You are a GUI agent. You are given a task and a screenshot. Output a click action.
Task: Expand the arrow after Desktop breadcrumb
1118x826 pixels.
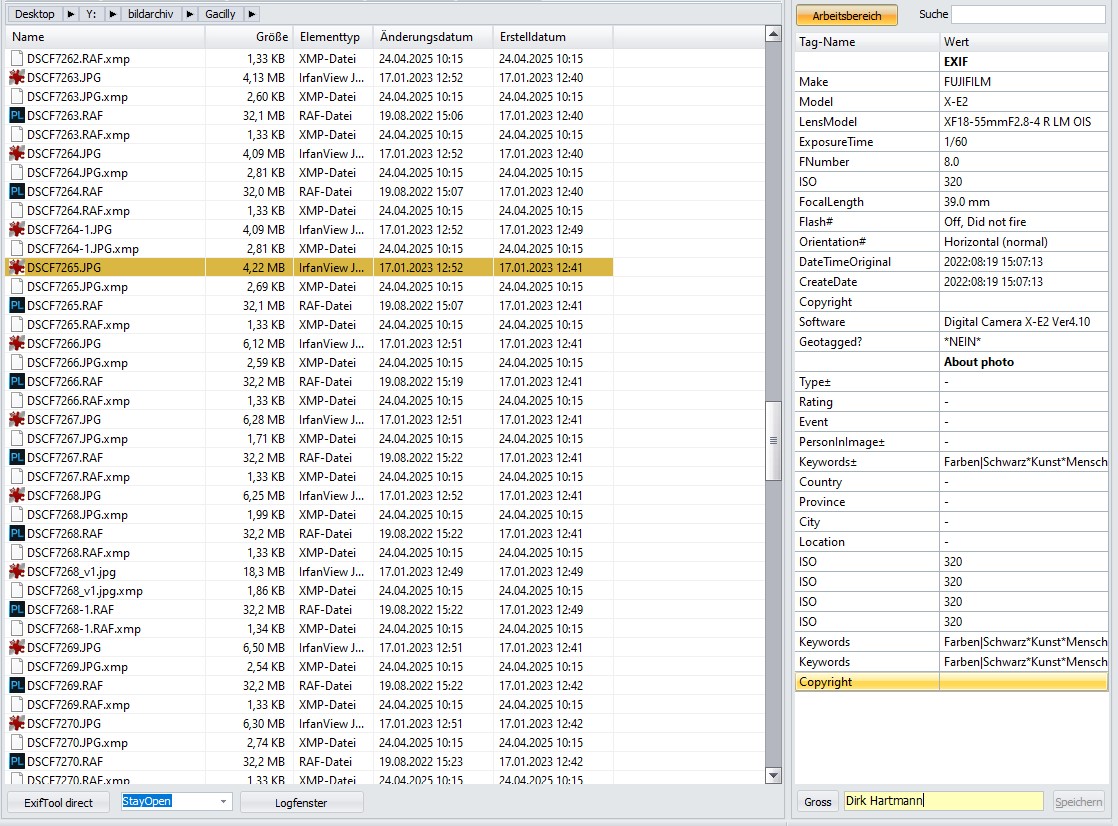(71, 14)
